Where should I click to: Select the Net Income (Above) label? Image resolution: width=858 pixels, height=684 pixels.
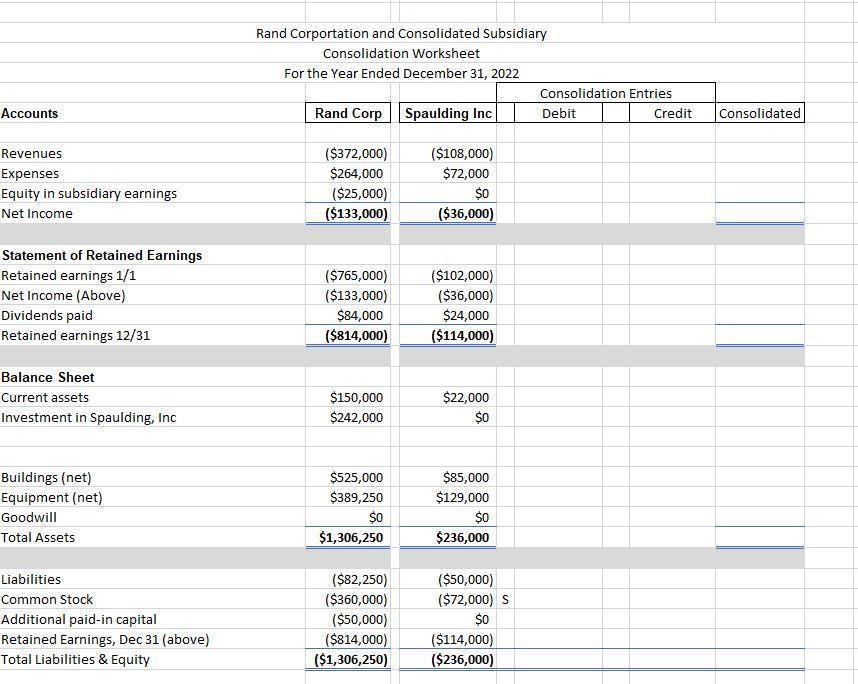pyautogui.click(x=63, y=295)
